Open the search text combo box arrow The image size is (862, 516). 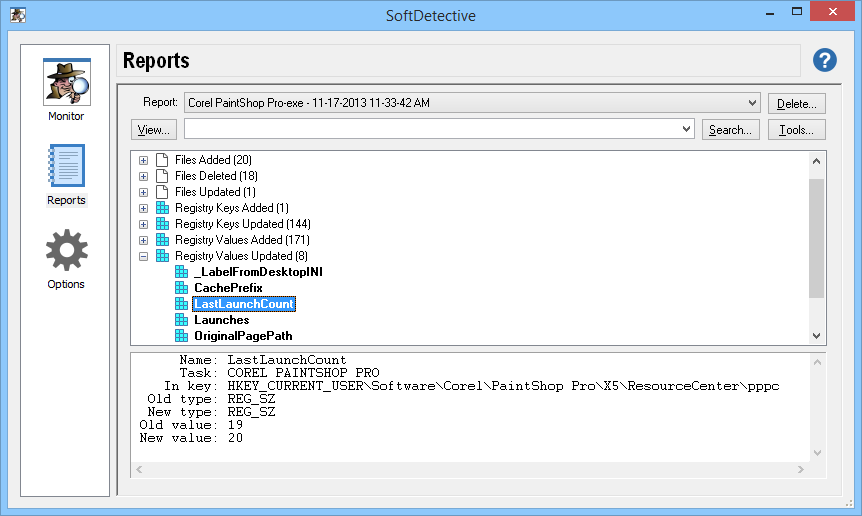[x=686, y=129]
